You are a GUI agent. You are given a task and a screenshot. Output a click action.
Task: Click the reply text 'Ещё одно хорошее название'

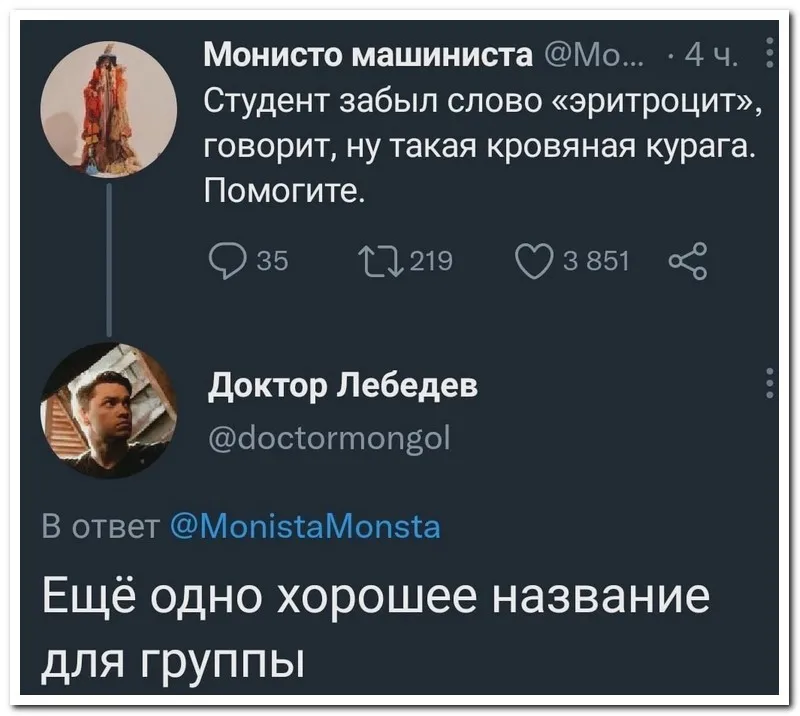pos(375,600)
